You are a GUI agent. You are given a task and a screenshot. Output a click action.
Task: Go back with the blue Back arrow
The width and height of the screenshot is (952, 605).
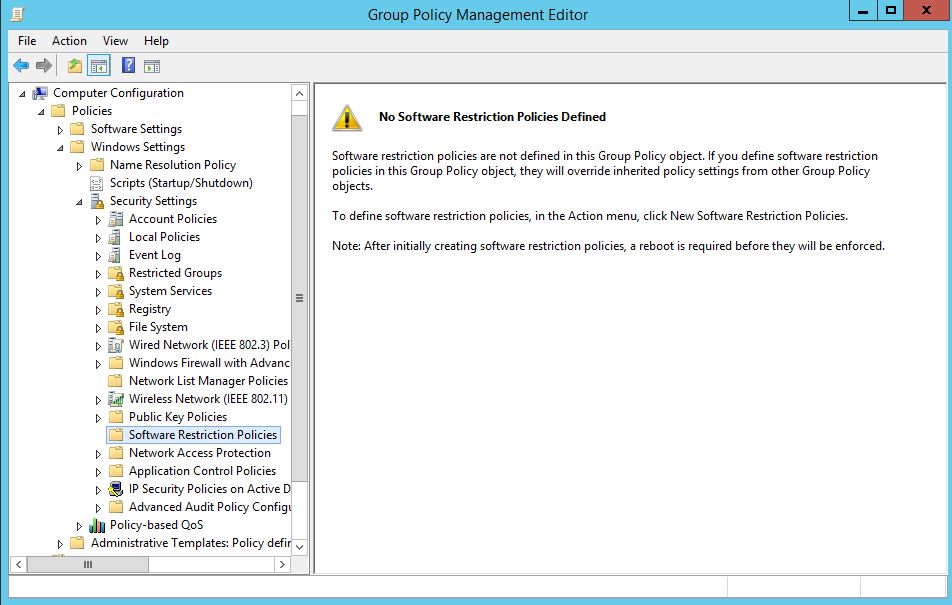[x=21, y=66]
